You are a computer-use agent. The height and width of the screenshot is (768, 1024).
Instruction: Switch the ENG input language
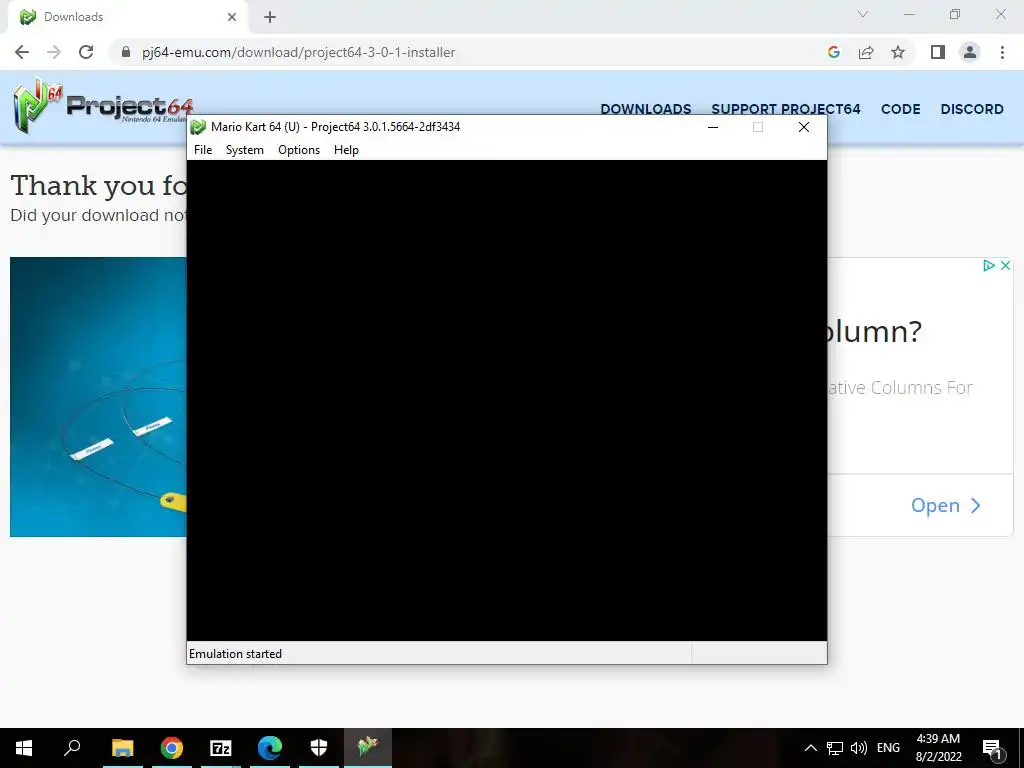click(888, 748)
